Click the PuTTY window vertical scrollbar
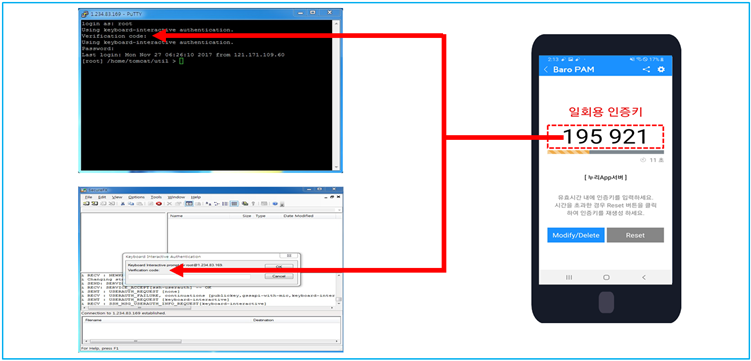The height and width of the screenshot is (361, 751). pos(336,94)
